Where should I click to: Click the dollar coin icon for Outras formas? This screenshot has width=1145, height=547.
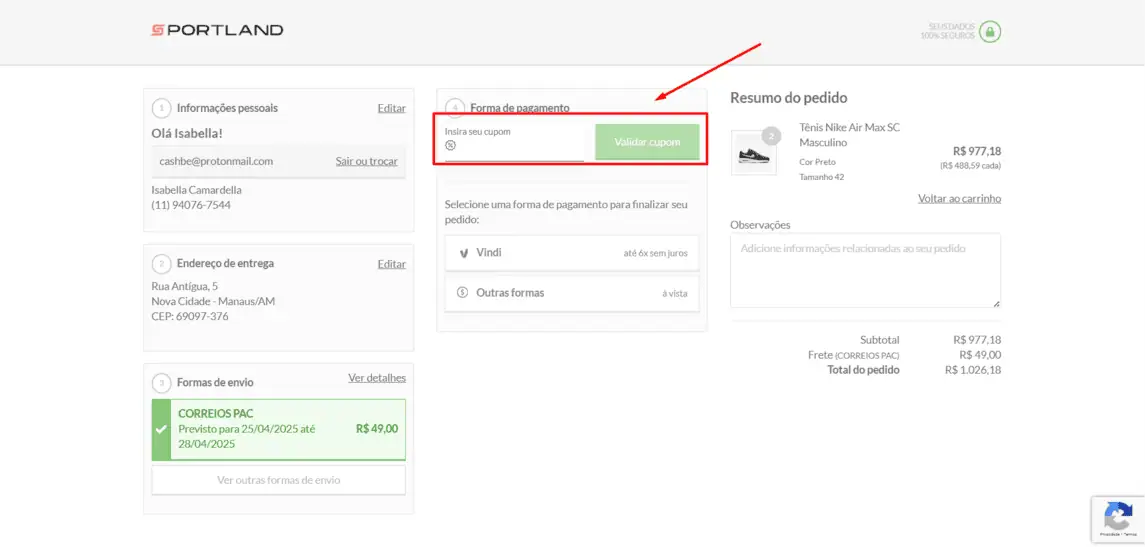(x=462, y=292)
